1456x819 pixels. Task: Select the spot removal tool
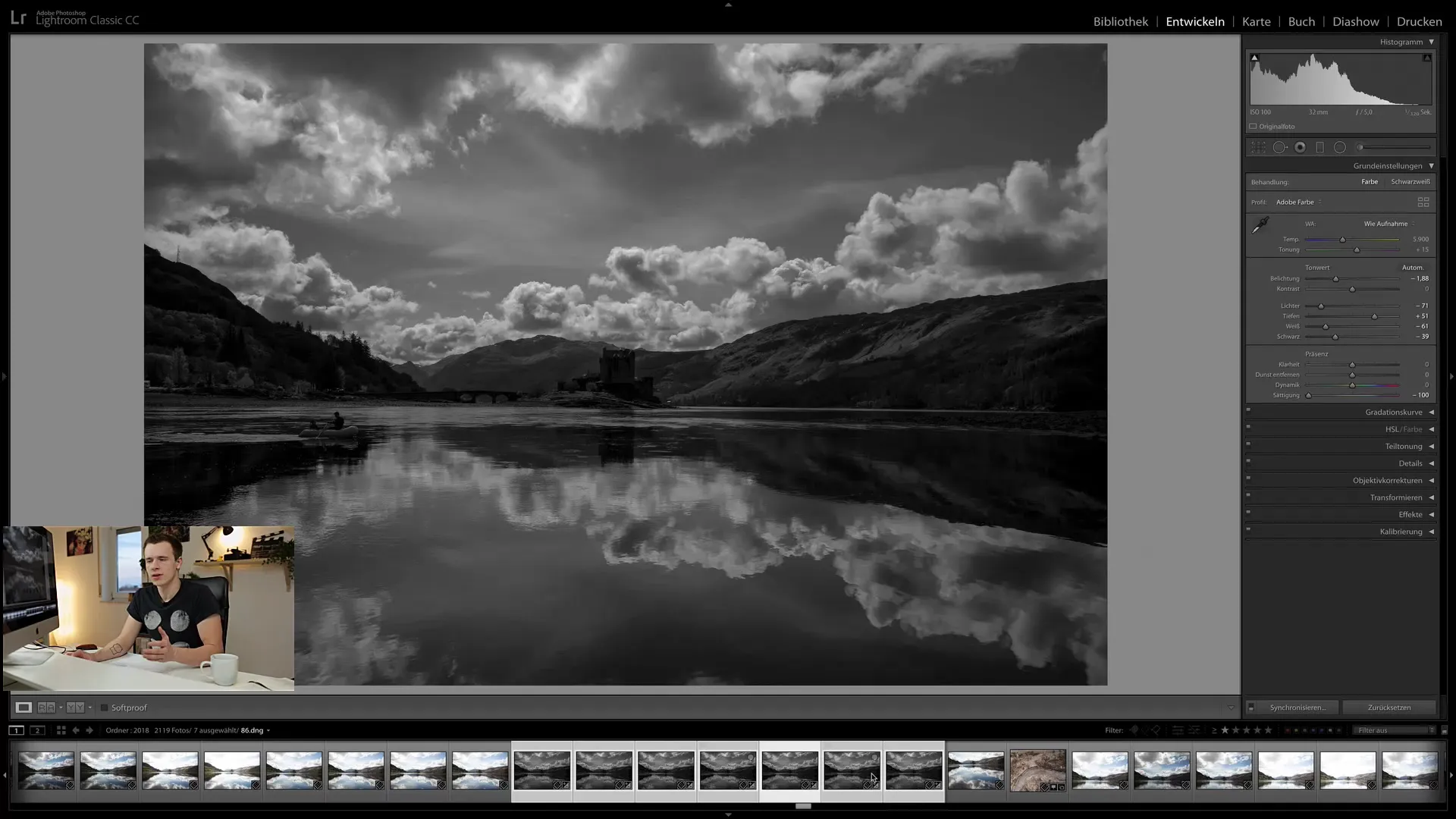(x=1279, y=148)
